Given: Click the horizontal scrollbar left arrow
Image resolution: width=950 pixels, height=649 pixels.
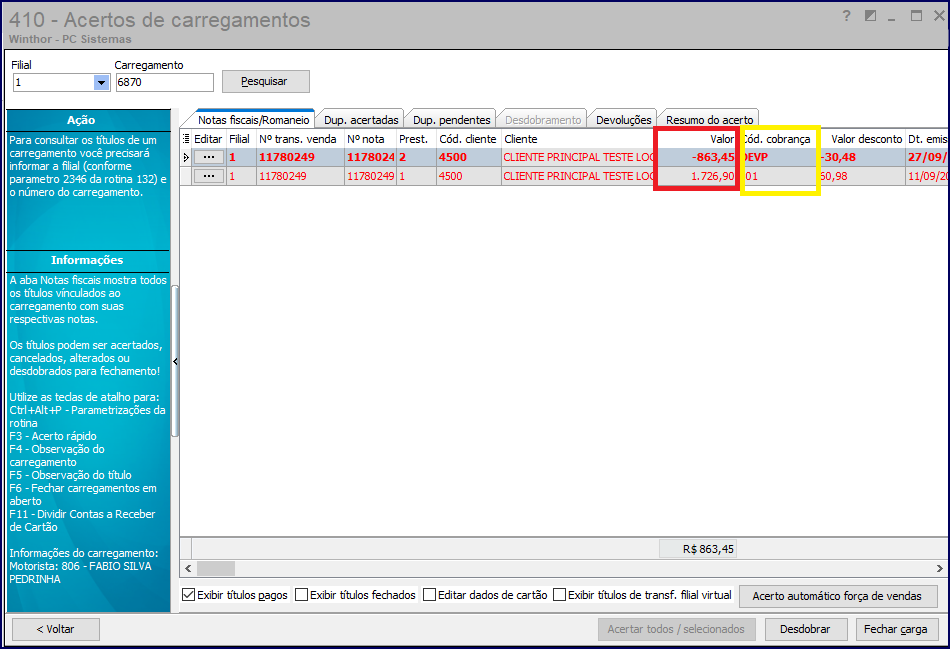Looking at the screenshot, I should click(188, 568).
